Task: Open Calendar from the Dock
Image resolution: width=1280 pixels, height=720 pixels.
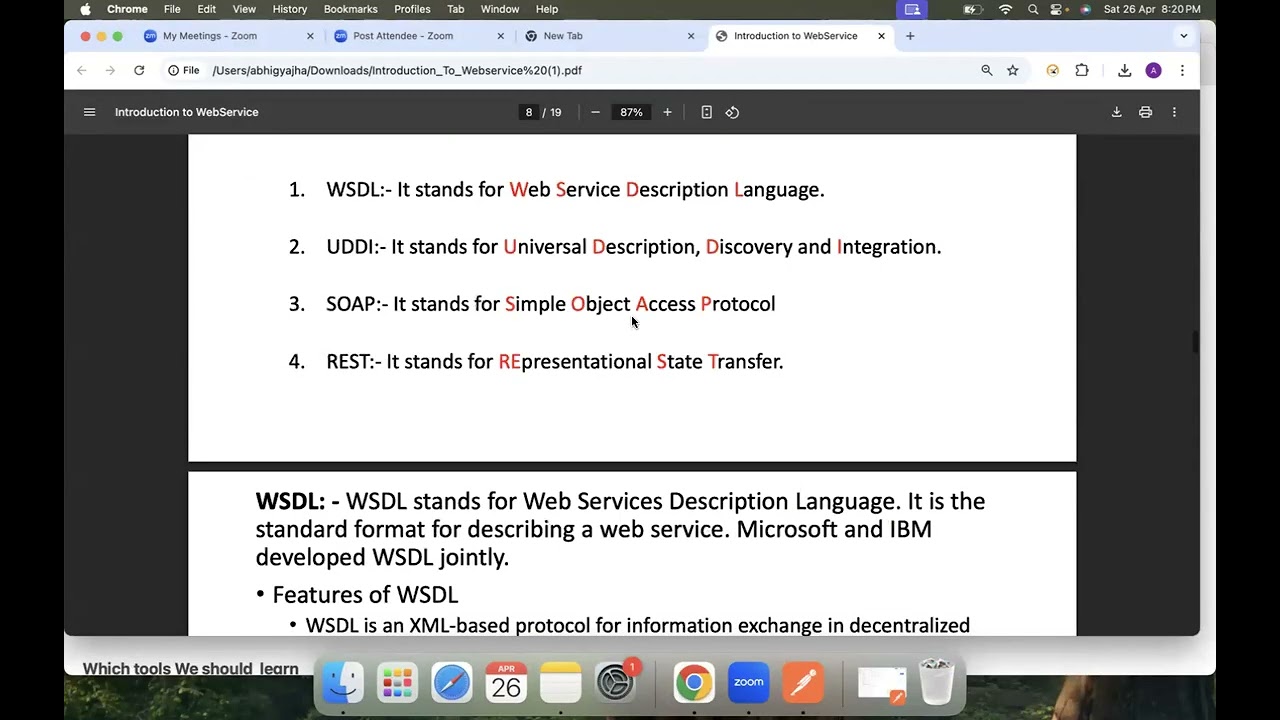Action: pyautogui.click(x=506, y=682)
